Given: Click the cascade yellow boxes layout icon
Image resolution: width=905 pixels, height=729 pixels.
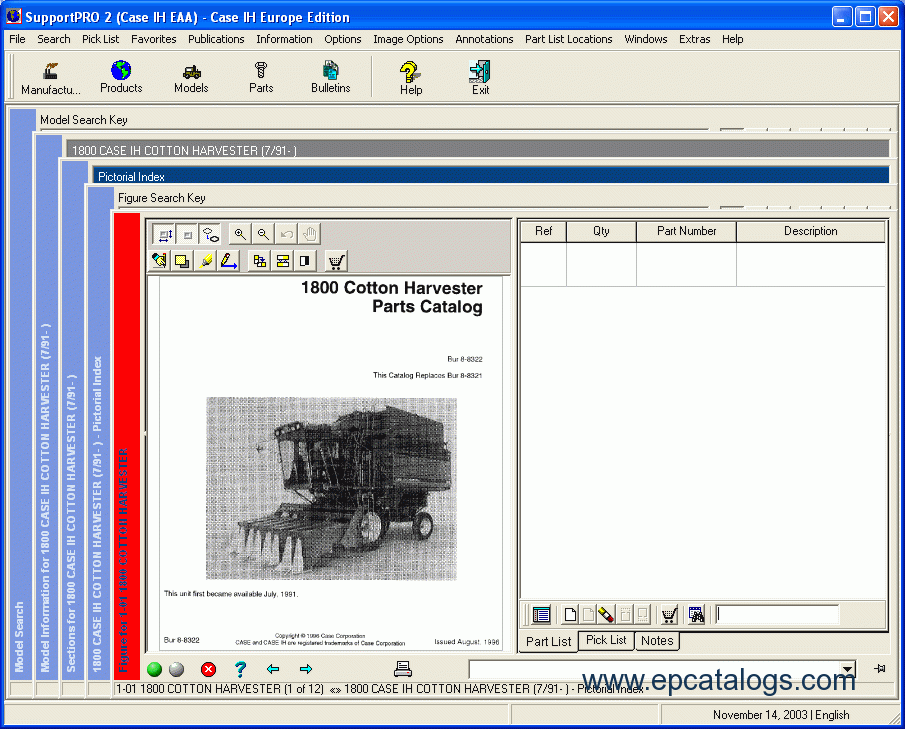Looking at the screenshot, I should click(260, 261).
